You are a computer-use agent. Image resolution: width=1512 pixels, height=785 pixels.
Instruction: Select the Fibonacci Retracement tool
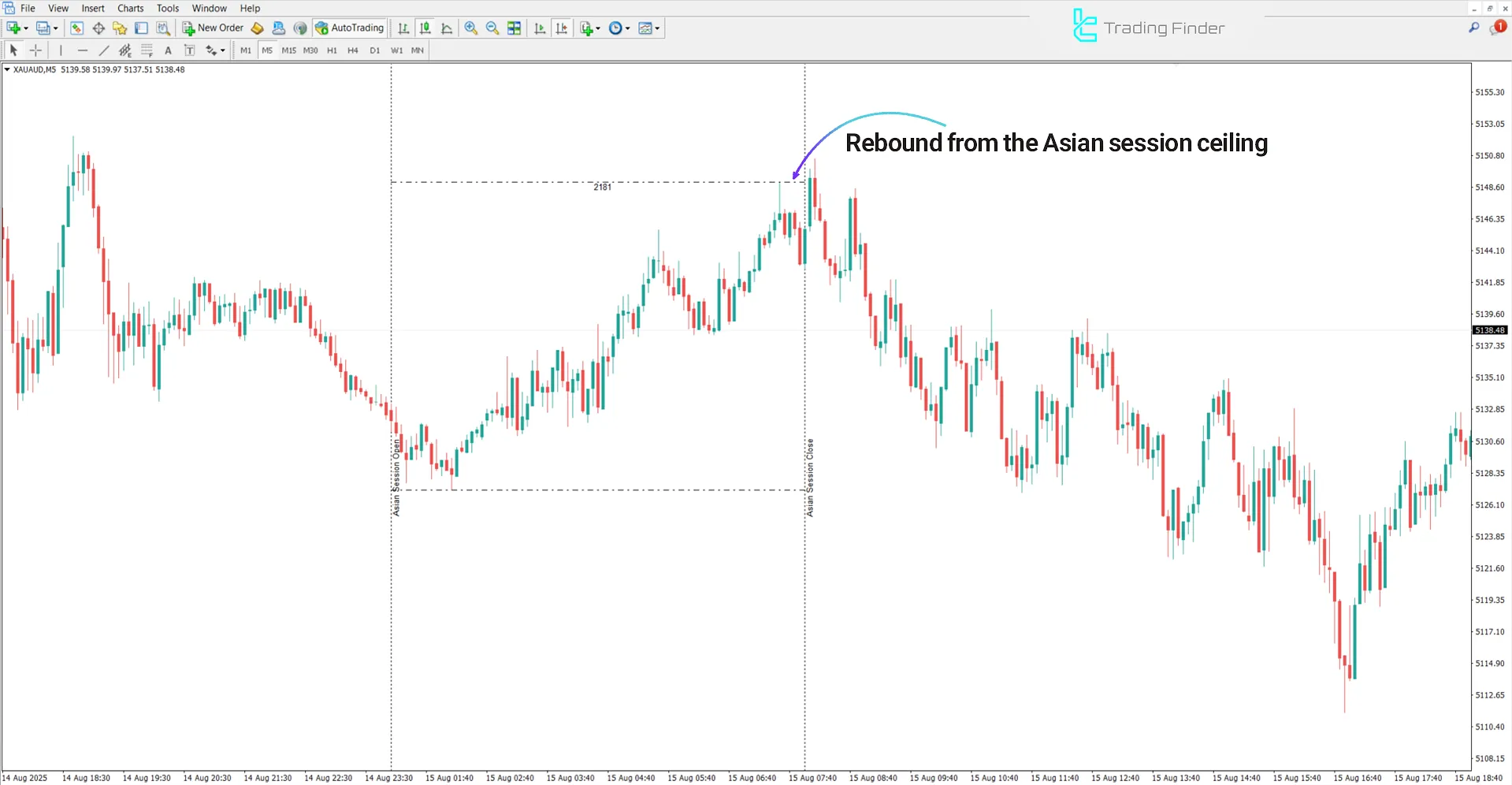[x=147, y=50]
